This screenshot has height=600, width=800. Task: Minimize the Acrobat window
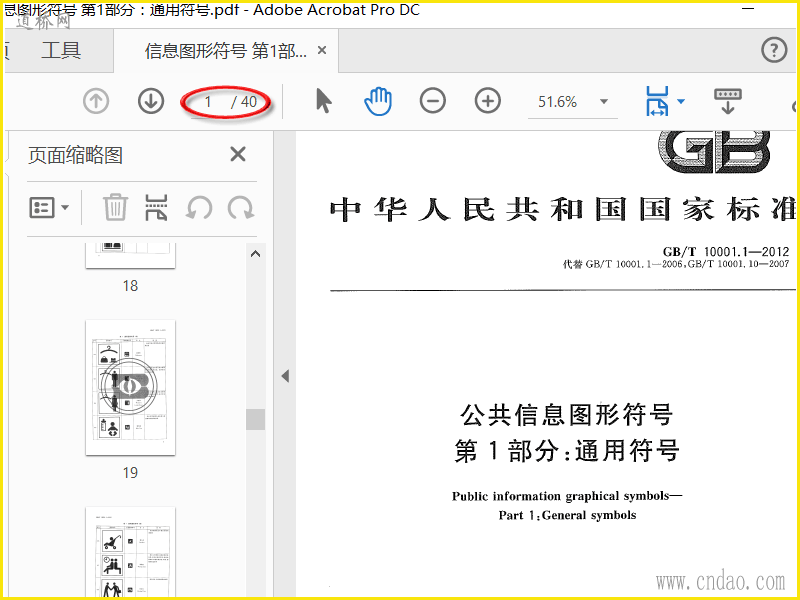pos(748,9)
